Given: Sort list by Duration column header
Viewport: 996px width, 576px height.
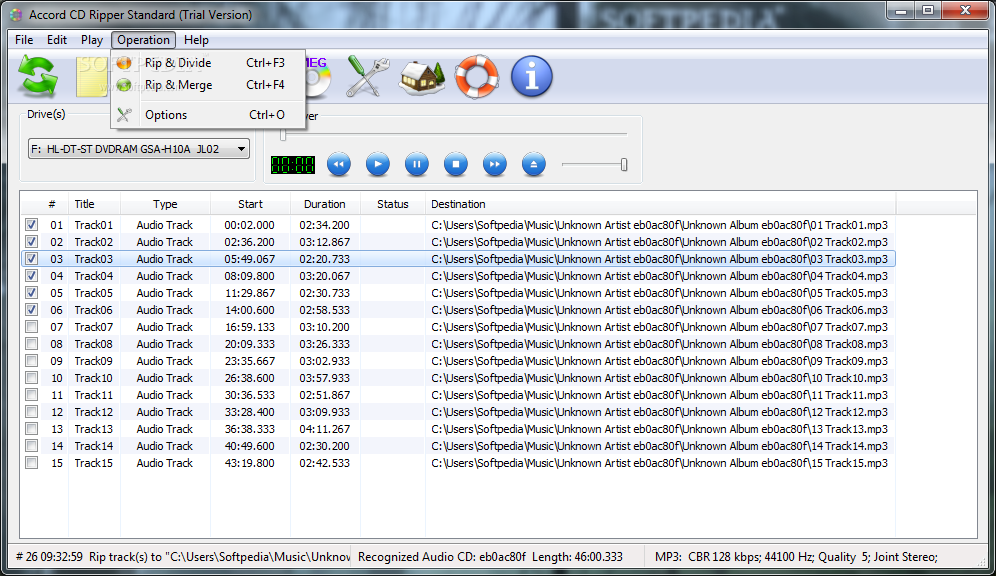Looking at the screenshot, I should tap(325, 204).
